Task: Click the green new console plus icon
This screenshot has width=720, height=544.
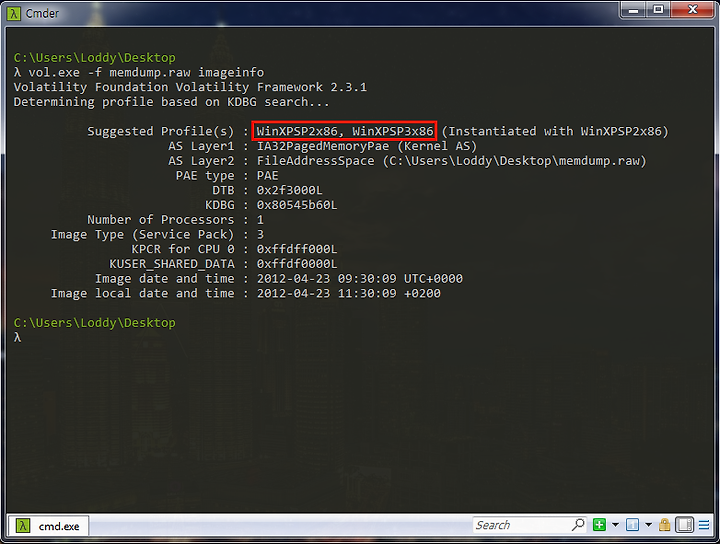Action: (x=599, y=525)
